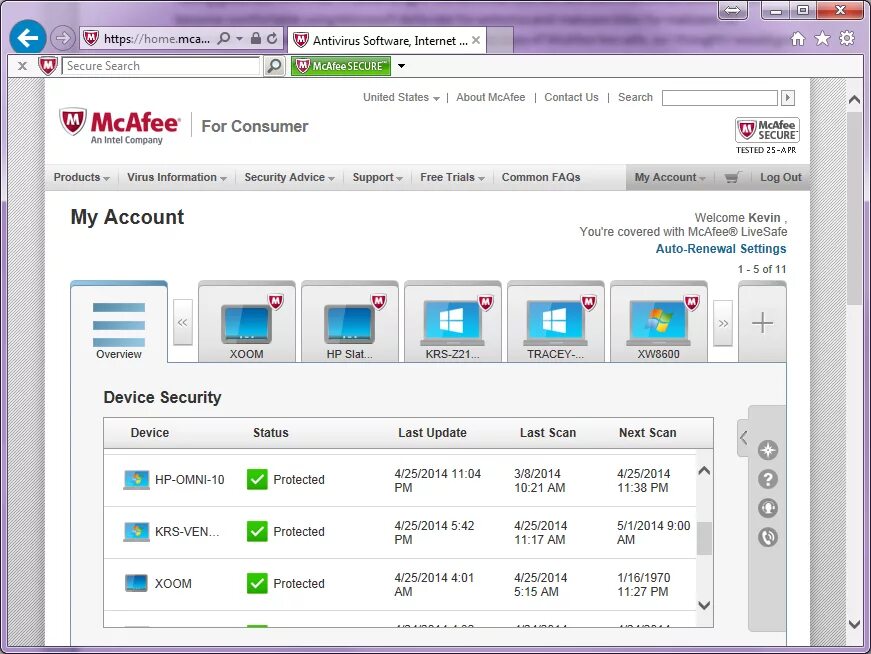The width and height of the screenshot is (871, 654).
Task: Expand the My Account menu
Action: (x=669, y=177)
